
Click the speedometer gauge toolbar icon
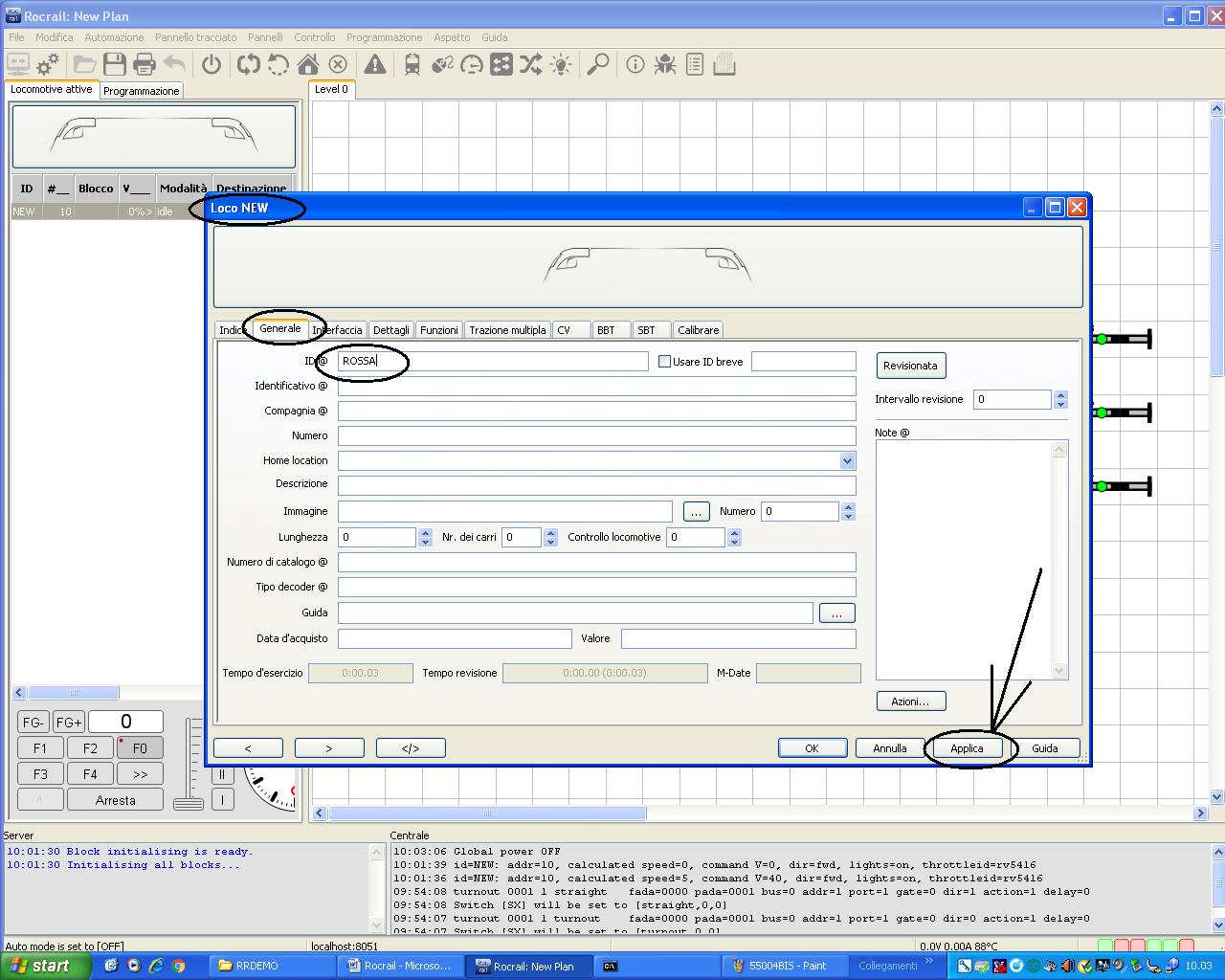(472, 64)
